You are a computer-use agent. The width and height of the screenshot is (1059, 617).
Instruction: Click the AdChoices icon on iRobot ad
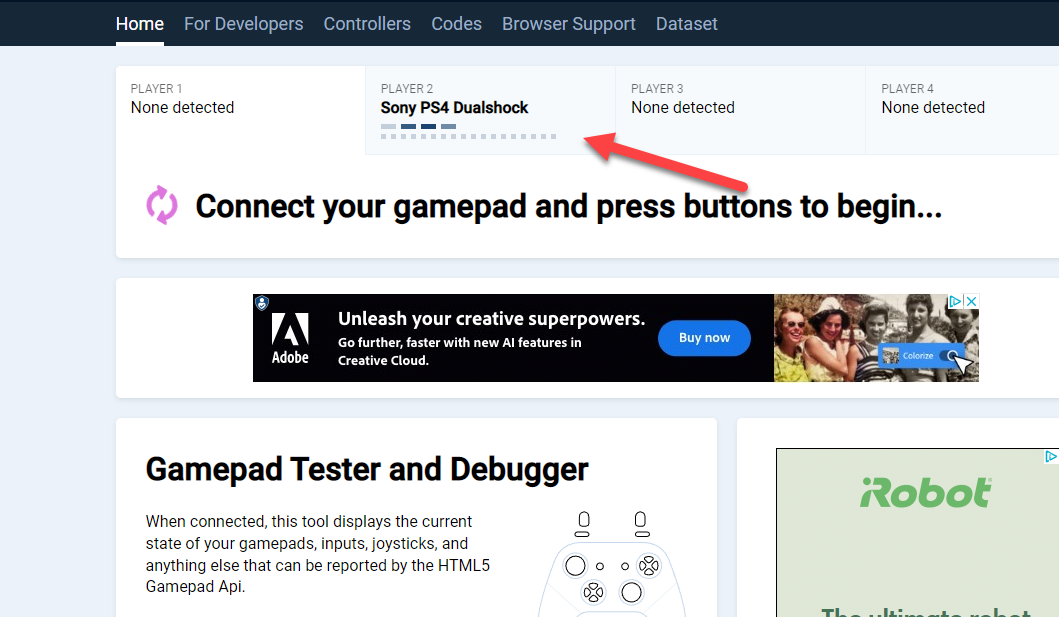coord(1051,456)
